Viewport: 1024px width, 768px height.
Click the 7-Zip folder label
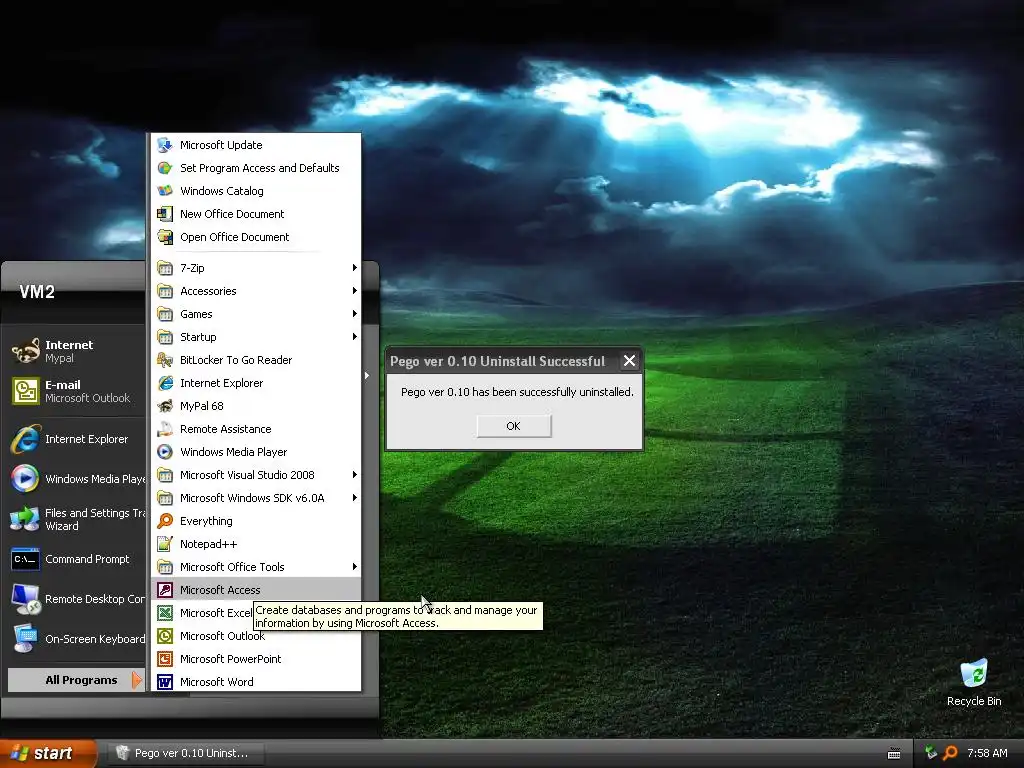click(x=192, y=268)
